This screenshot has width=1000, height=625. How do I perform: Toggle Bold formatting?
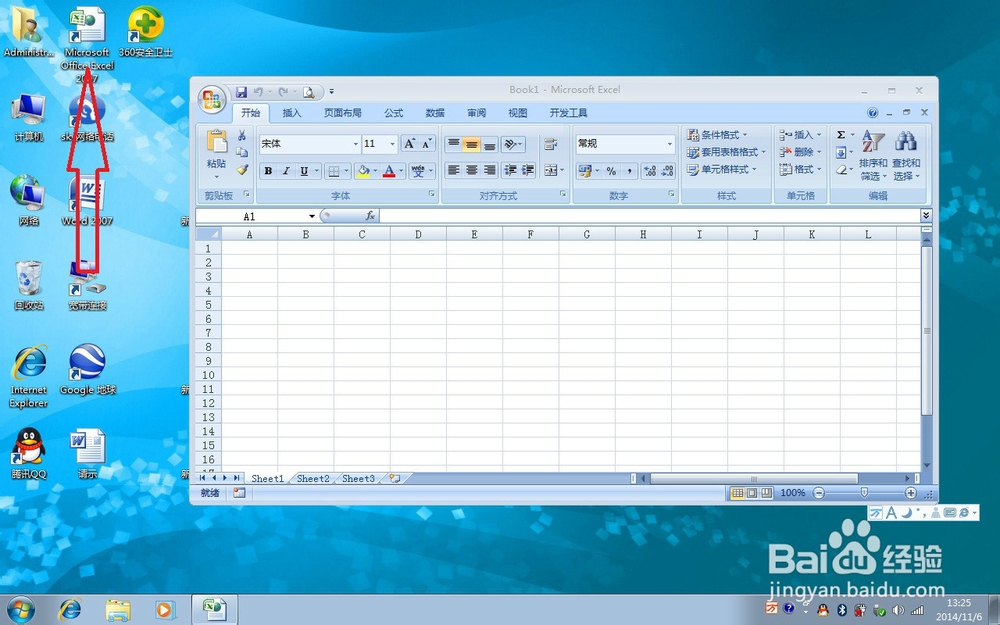click(x=268, y=170)
